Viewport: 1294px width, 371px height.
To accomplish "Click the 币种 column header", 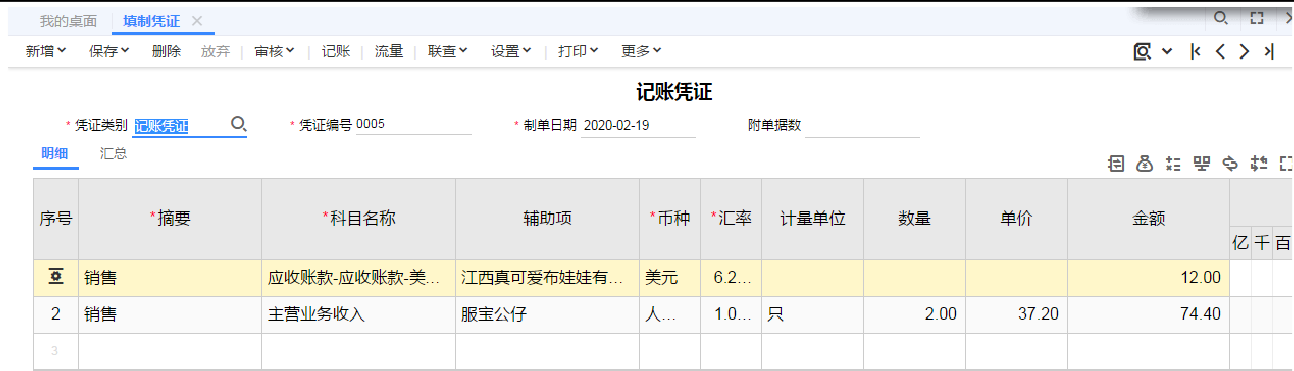I will tap(670, 219).
